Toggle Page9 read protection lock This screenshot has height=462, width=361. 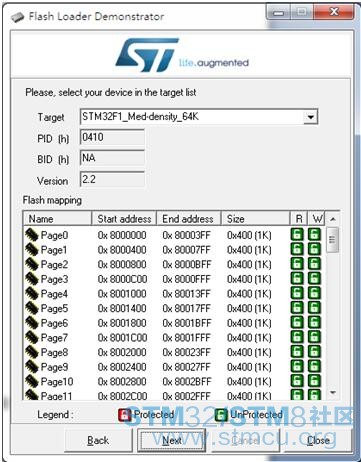[x=297, y=366]
